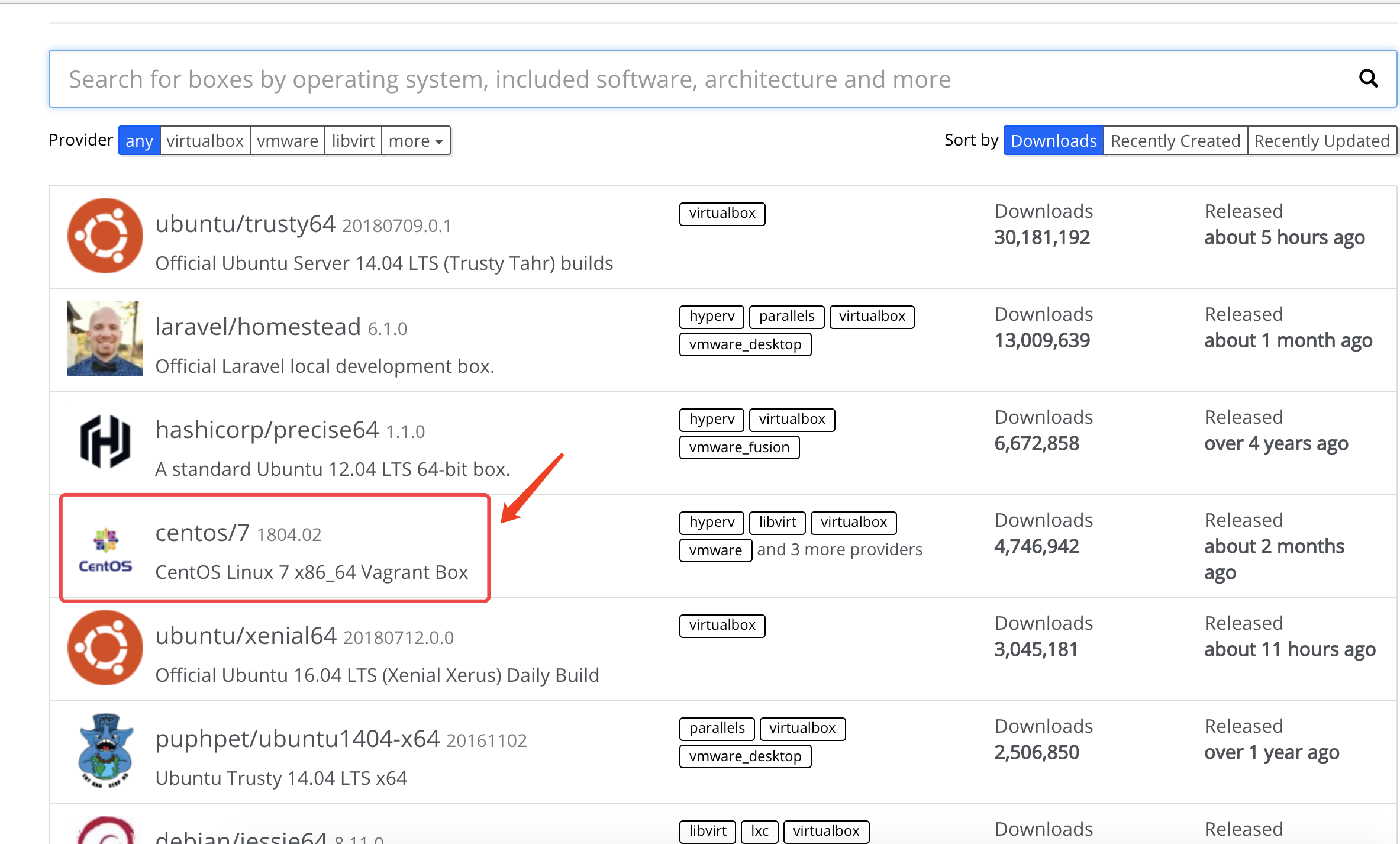
Task: Click hyperv tag on centos/7 row
Action: pos(712,523)
